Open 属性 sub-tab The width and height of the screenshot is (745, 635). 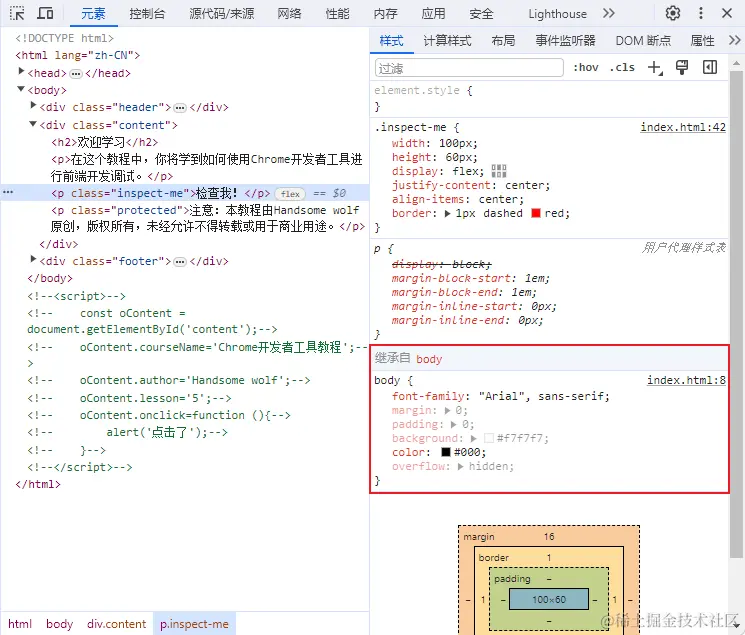702,41
